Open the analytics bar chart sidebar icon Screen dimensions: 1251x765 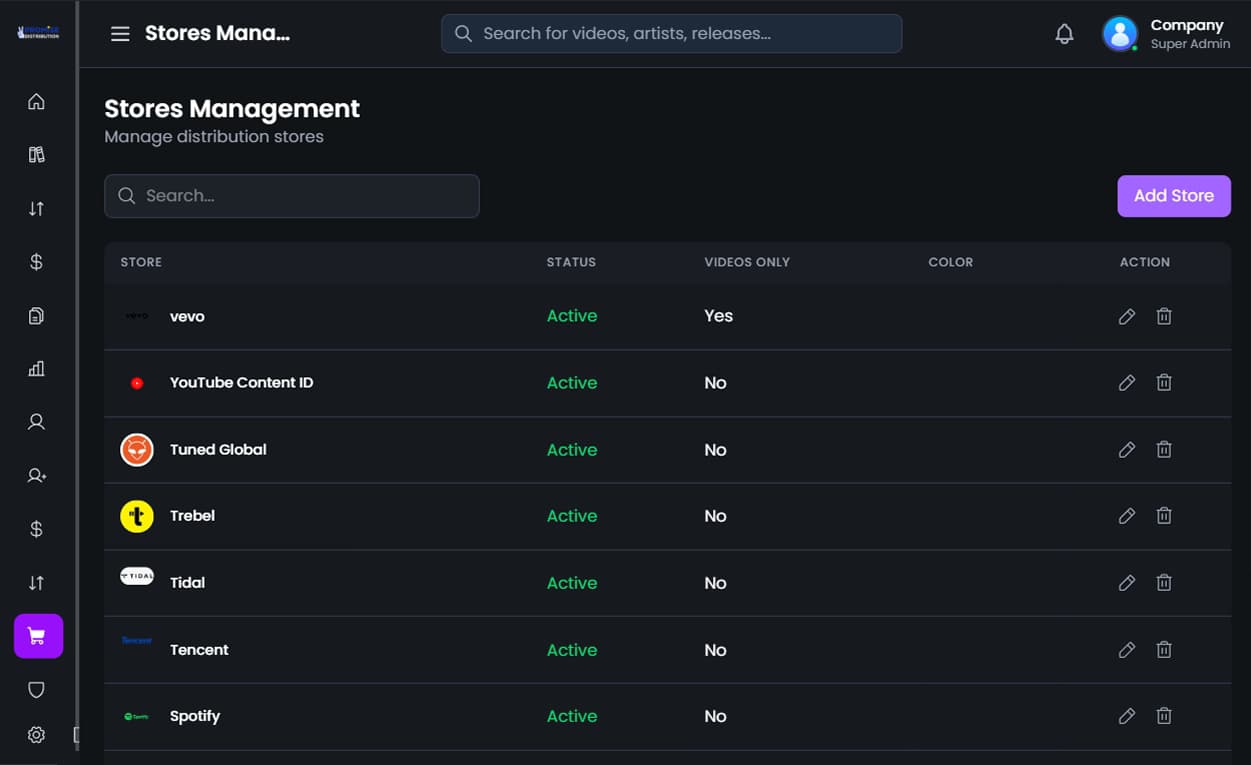pos(36,368)
